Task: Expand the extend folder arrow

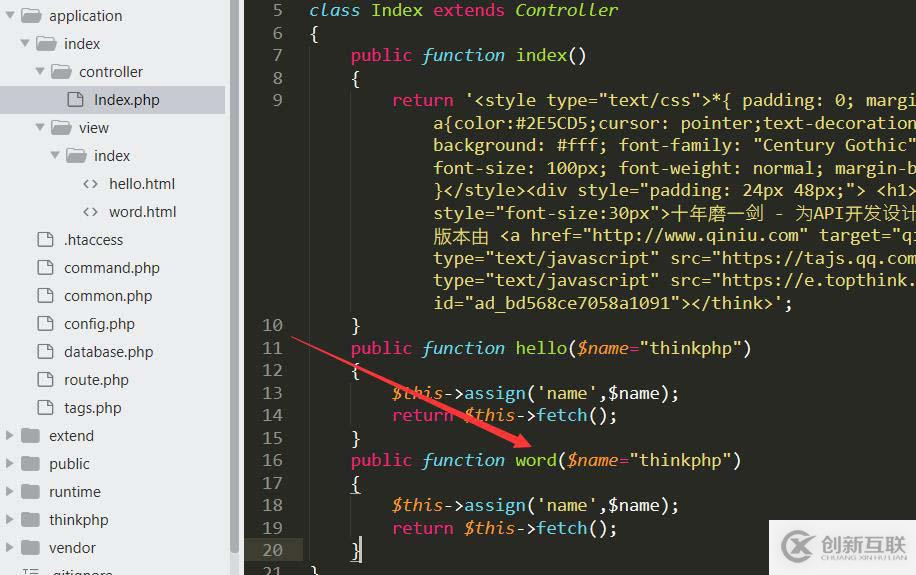Action: tap(9, 435)
